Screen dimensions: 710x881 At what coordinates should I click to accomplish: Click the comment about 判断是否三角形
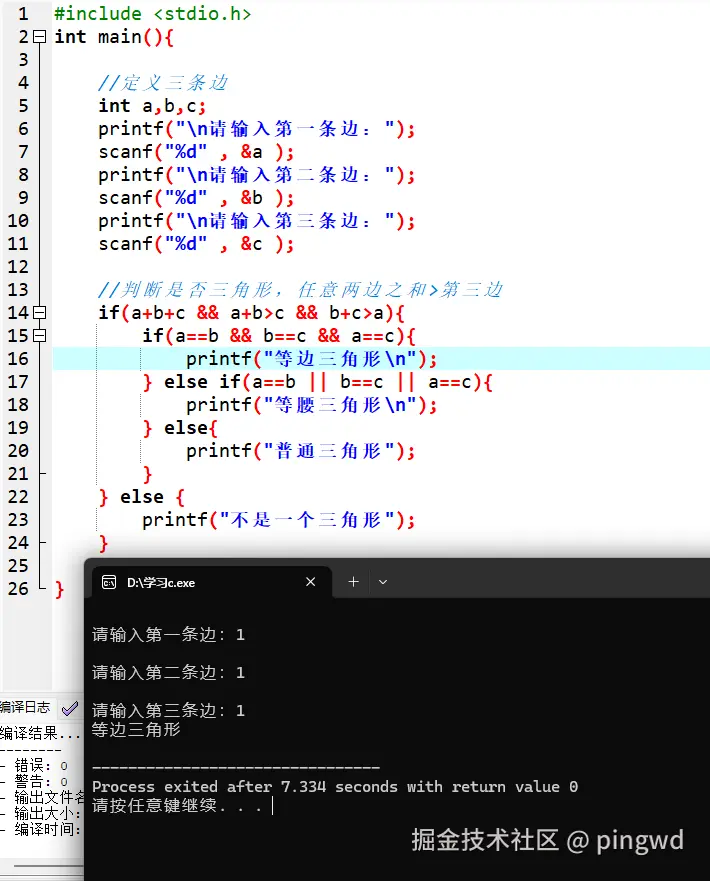pos(300,289)
